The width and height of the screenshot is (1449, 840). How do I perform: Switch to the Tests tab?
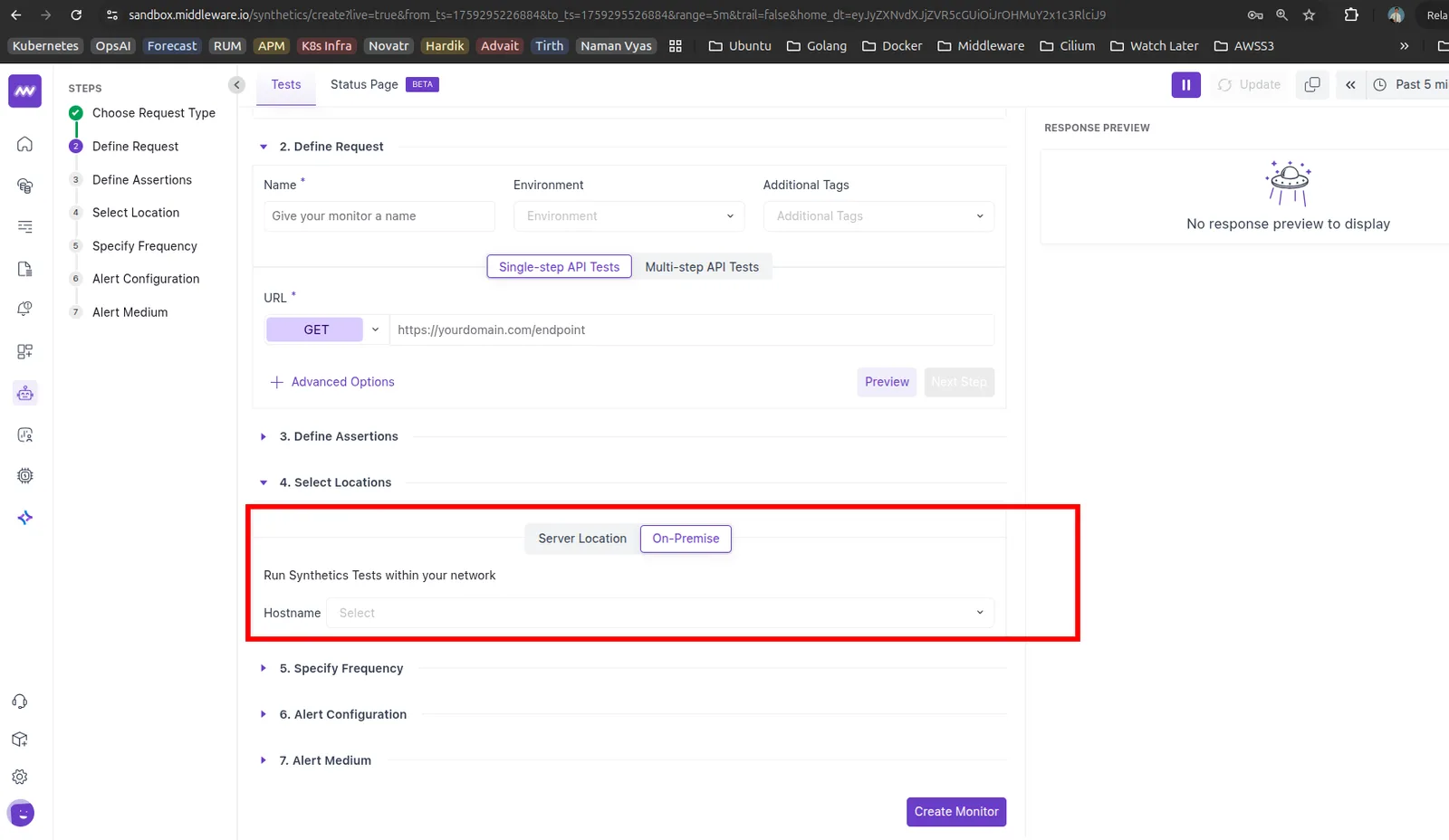click(286, 84)
